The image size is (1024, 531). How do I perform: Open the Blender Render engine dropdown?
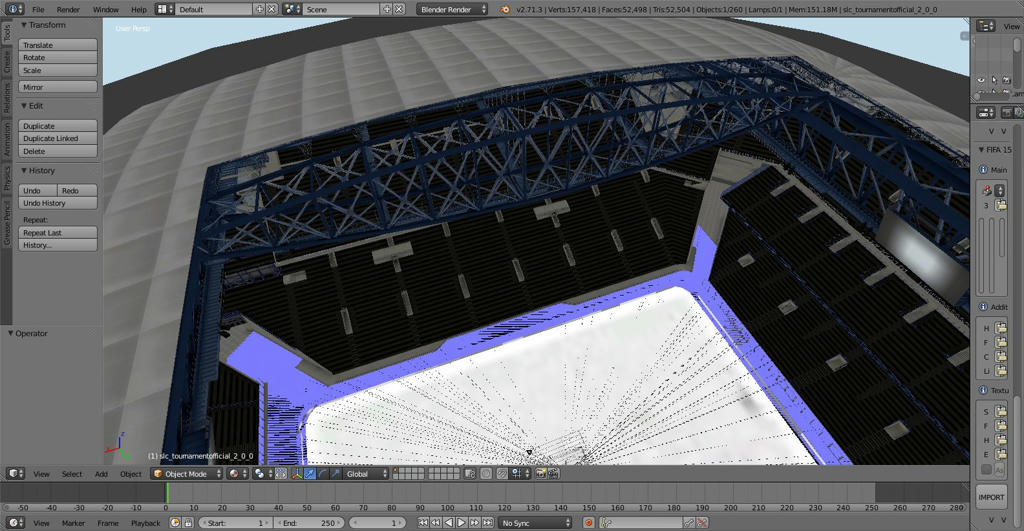pos(452,9)
